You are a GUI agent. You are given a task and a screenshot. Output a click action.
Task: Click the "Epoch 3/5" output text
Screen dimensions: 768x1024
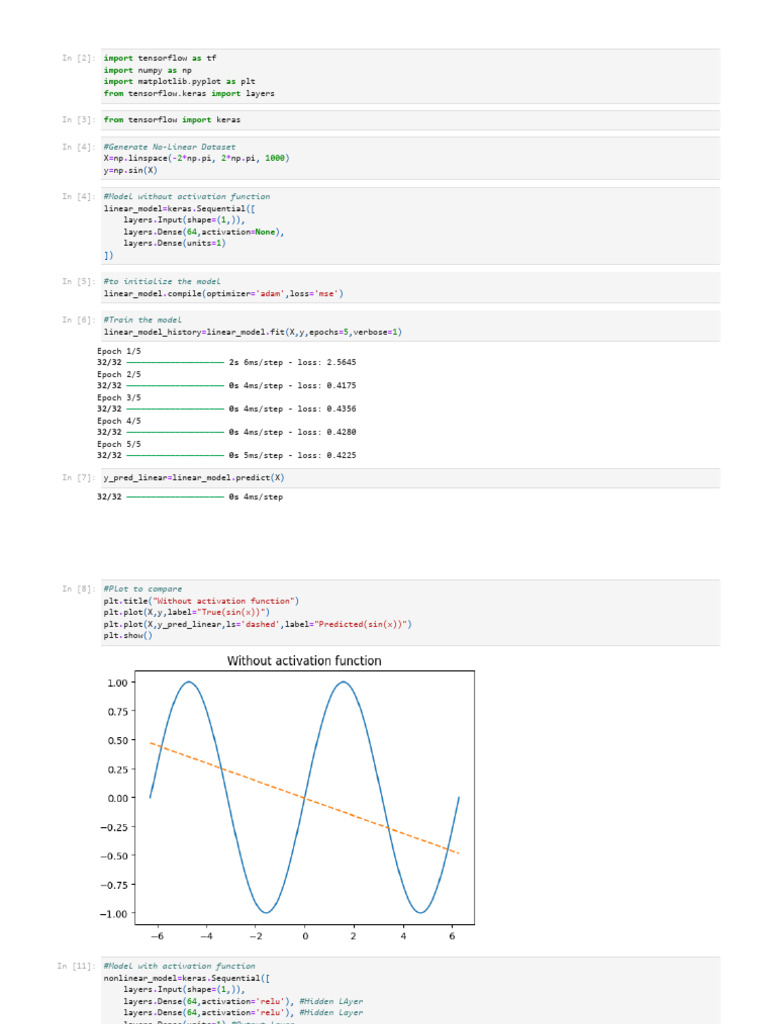[x=118, y=397]
